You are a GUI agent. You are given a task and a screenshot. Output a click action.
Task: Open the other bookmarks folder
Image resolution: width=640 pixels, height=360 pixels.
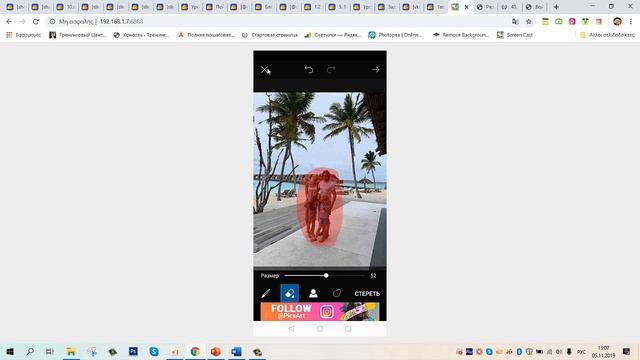tap(607, 35)
